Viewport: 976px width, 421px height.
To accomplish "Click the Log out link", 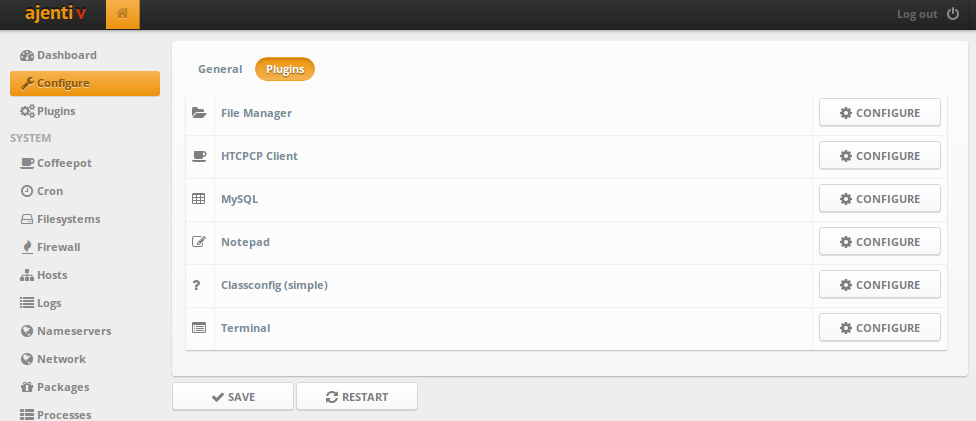I will tap(917, 14).
